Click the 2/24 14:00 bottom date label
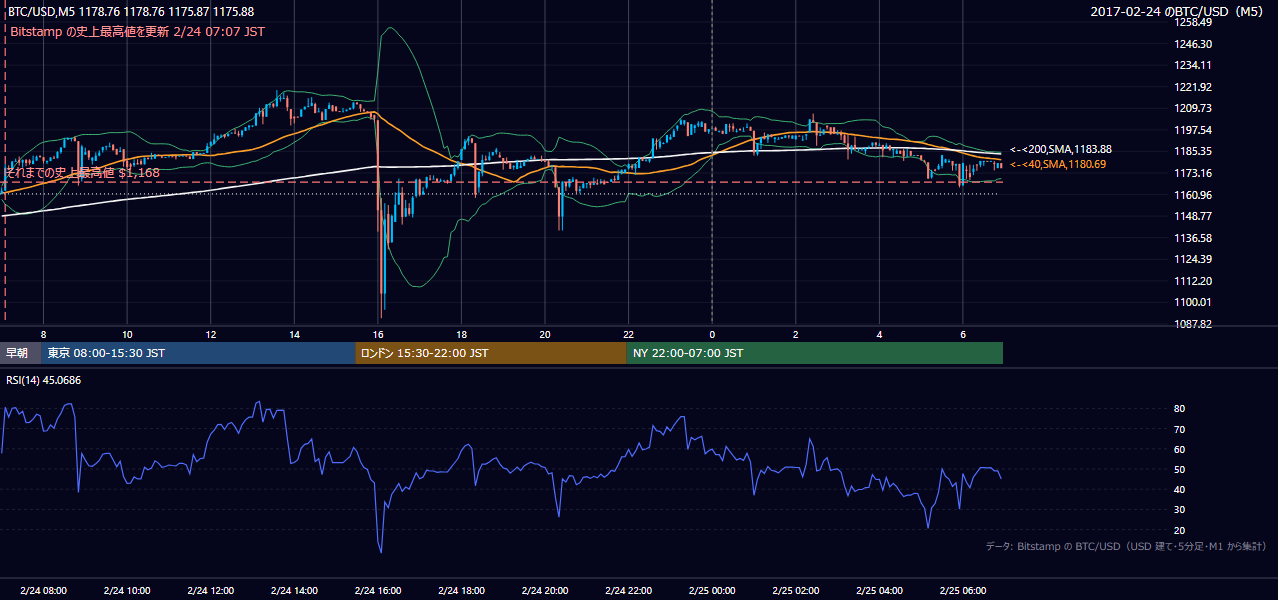This screenshot has height=600, width=1278. [294, 590]
